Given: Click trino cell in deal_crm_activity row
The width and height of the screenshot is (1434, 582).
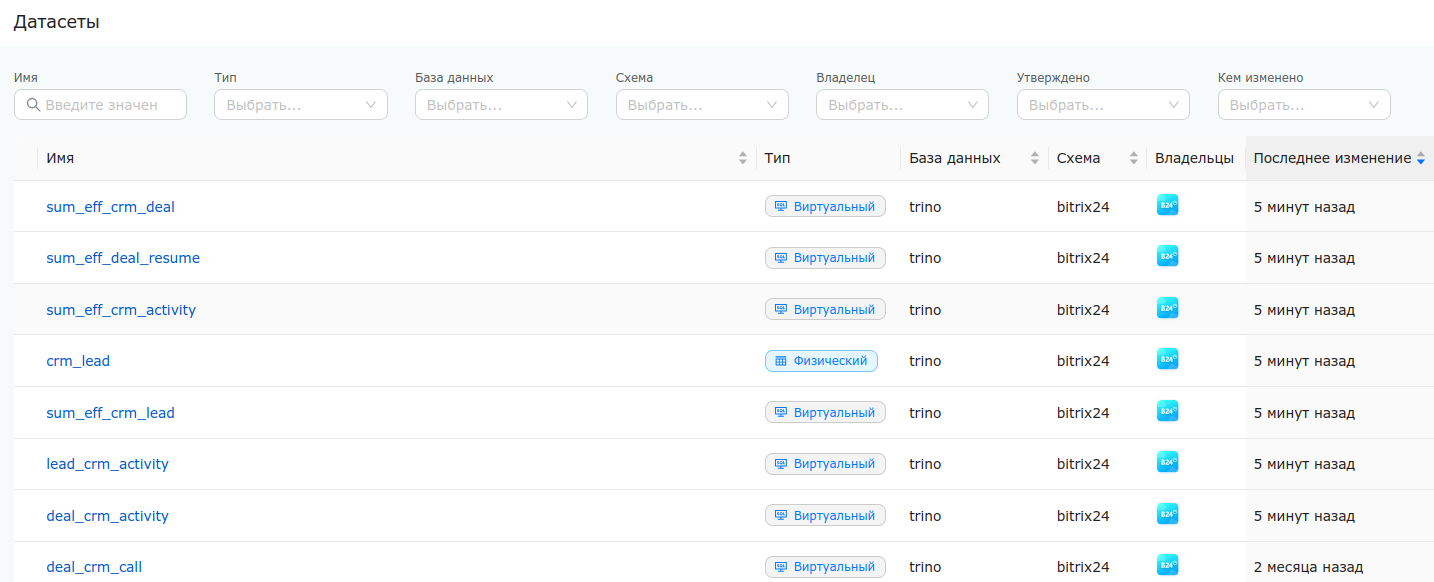Looking at the screenshot, I should pyautogui.click(x=925, y=516).
